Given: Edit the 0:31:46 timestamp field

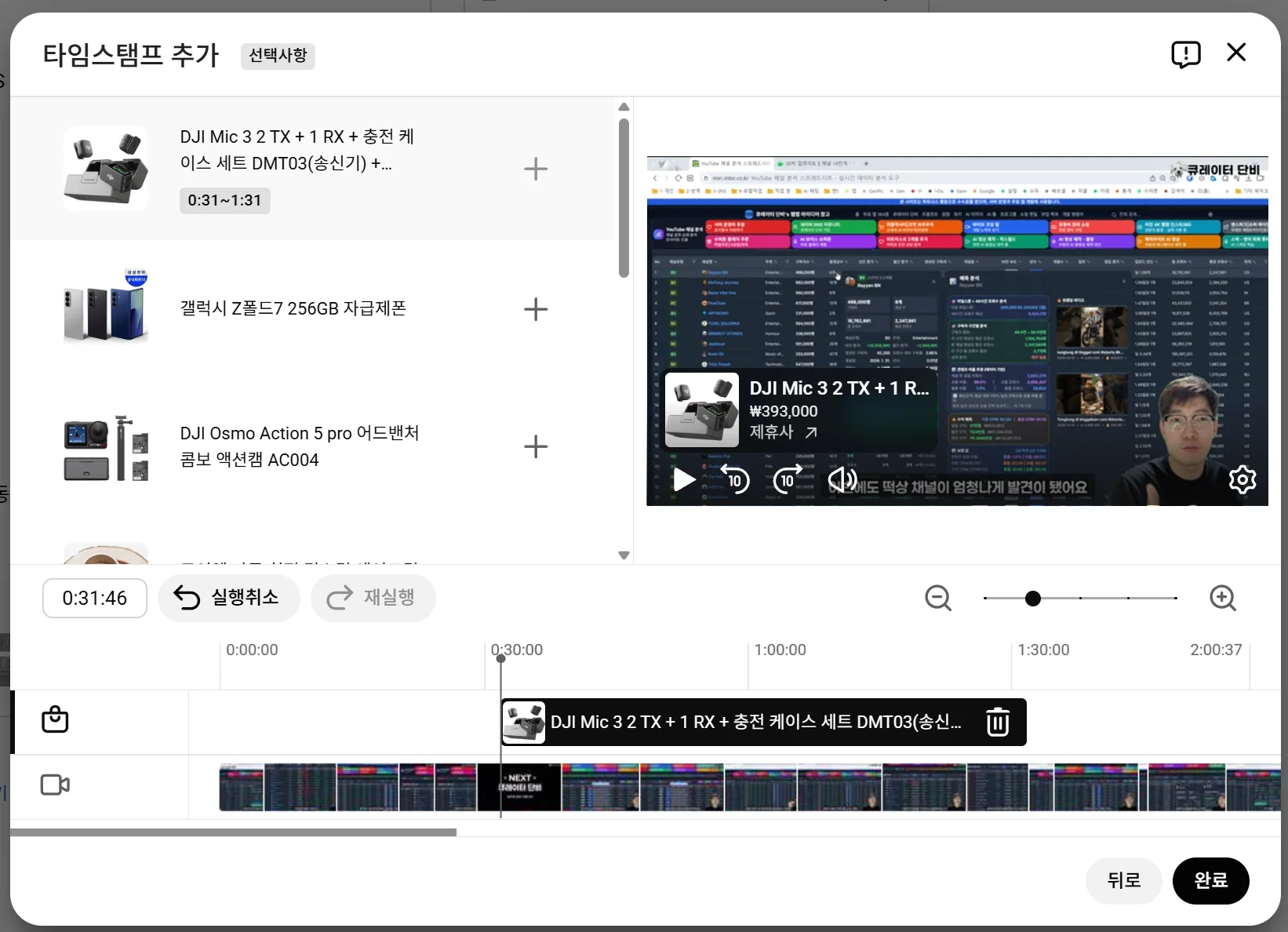Looking at the screenshot, I should pos(94,599).
